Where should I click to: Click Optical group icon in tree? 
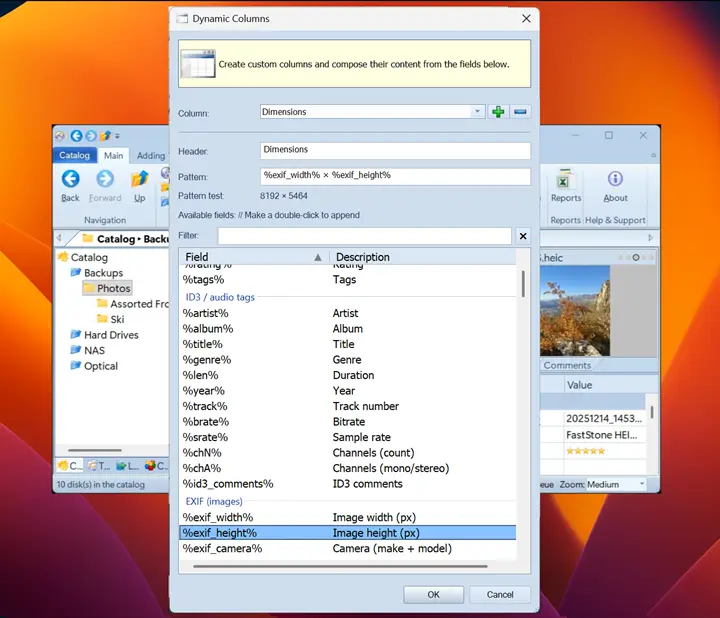coord(76,365)
